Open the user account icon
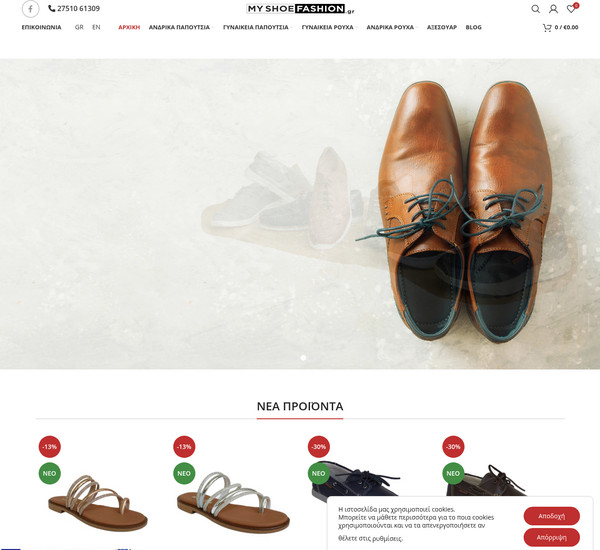 pos(553,9)
